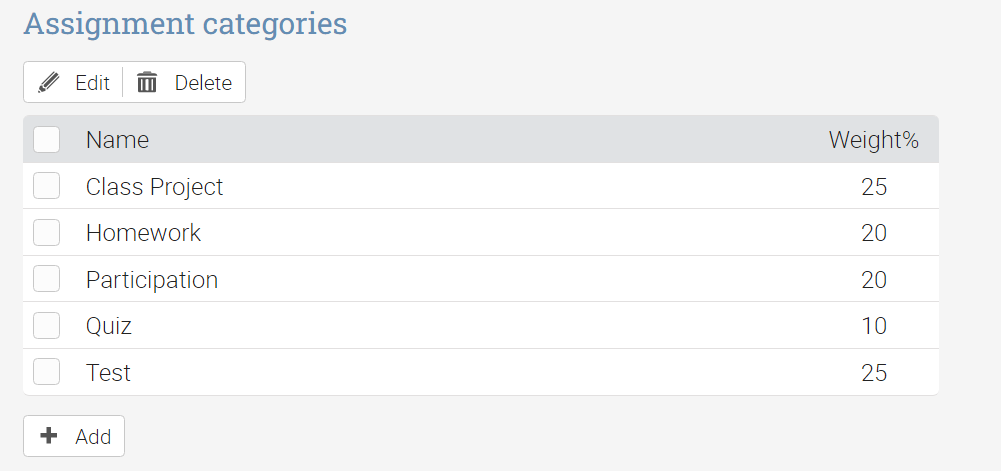Toggle the select-all checkbox in the header

[x=47, y=139]
